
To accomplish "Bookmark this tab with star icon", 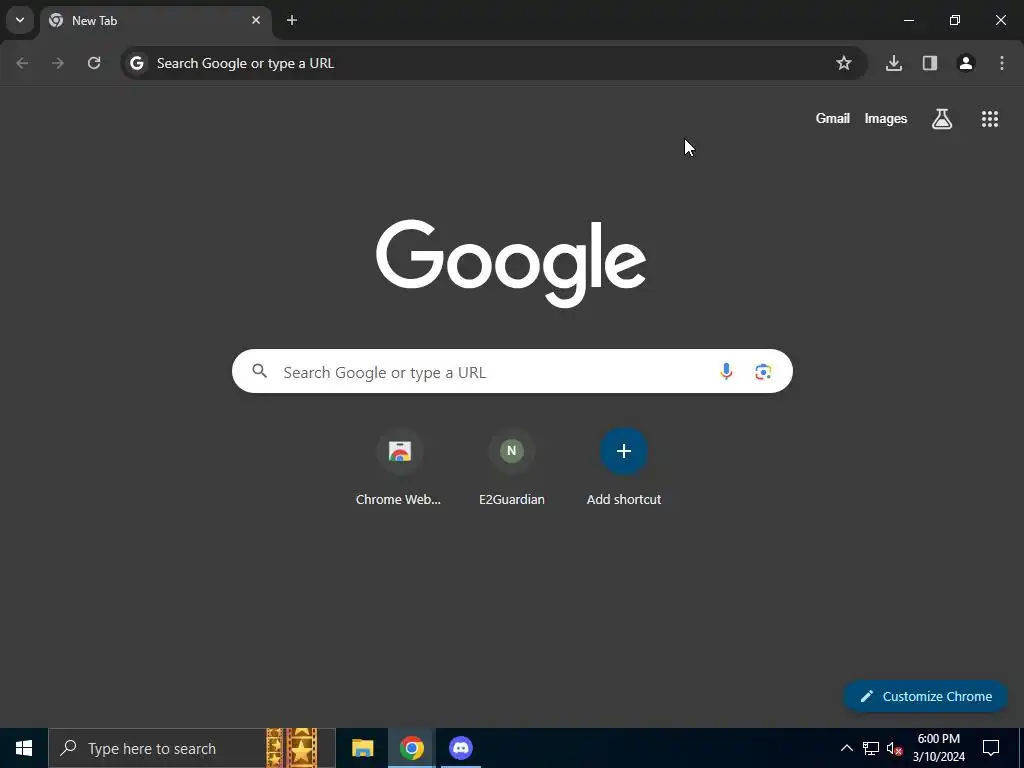I will tap(844, 63).
